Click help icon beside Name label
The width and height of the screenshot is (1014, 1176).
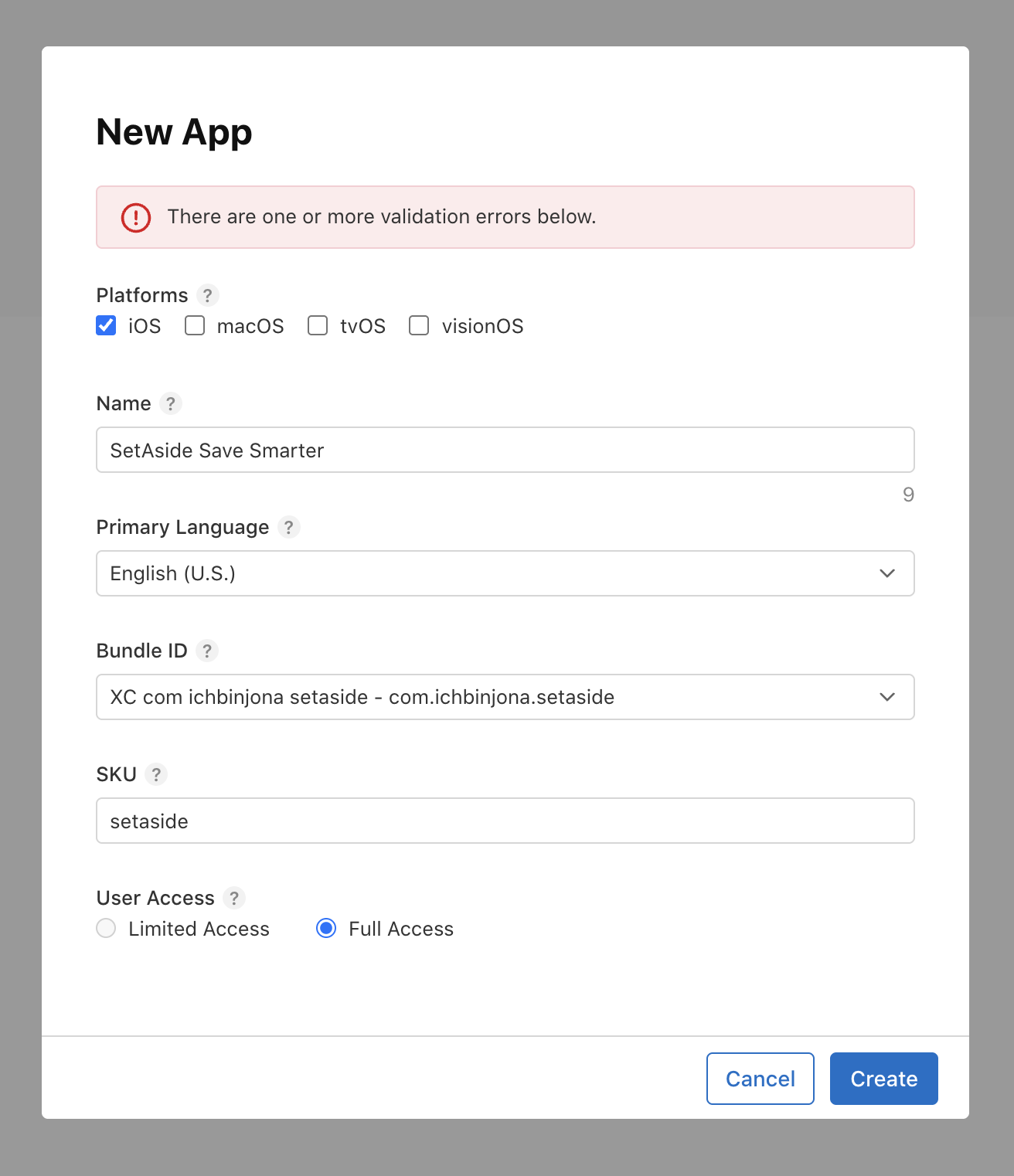pos(171,403)
